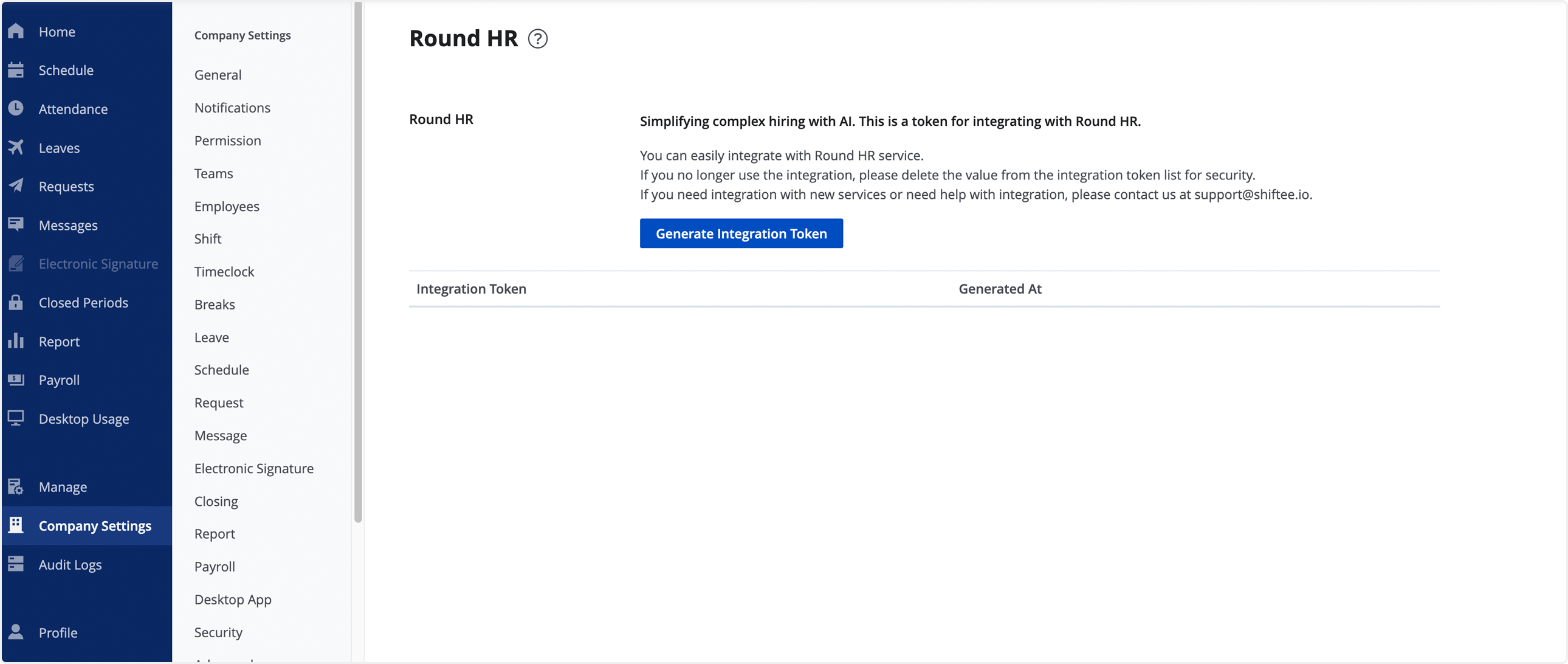Open the Profile page
The image size is (1568, 664).
[58, 632]
